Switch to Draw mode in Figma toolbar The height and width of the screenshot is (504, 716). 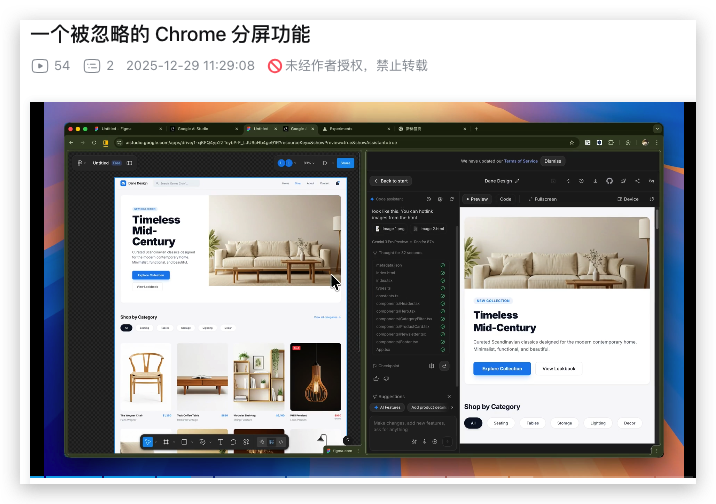tap(262, 442)
